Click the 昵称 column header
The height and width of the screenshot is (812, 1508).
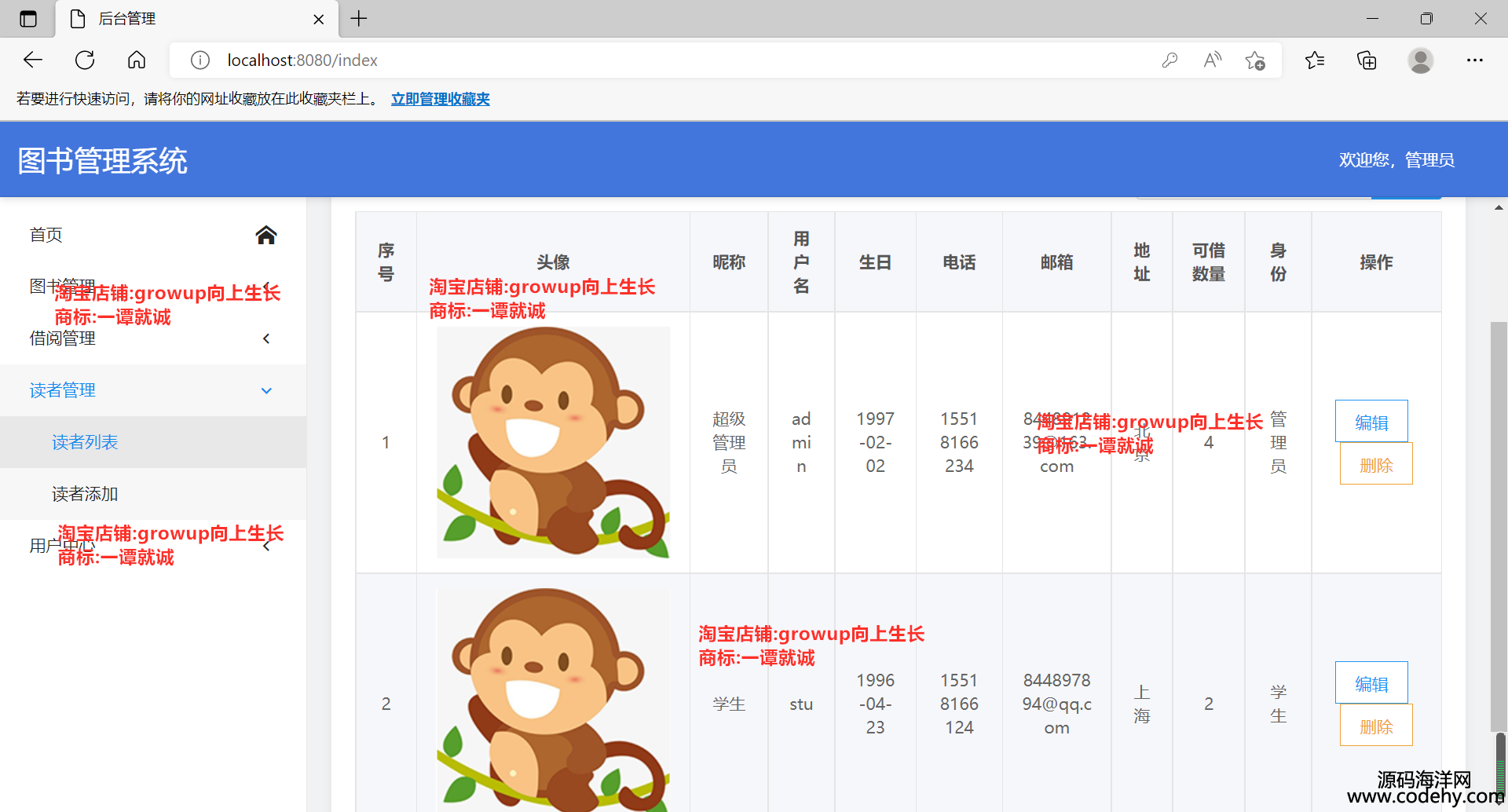729,262
